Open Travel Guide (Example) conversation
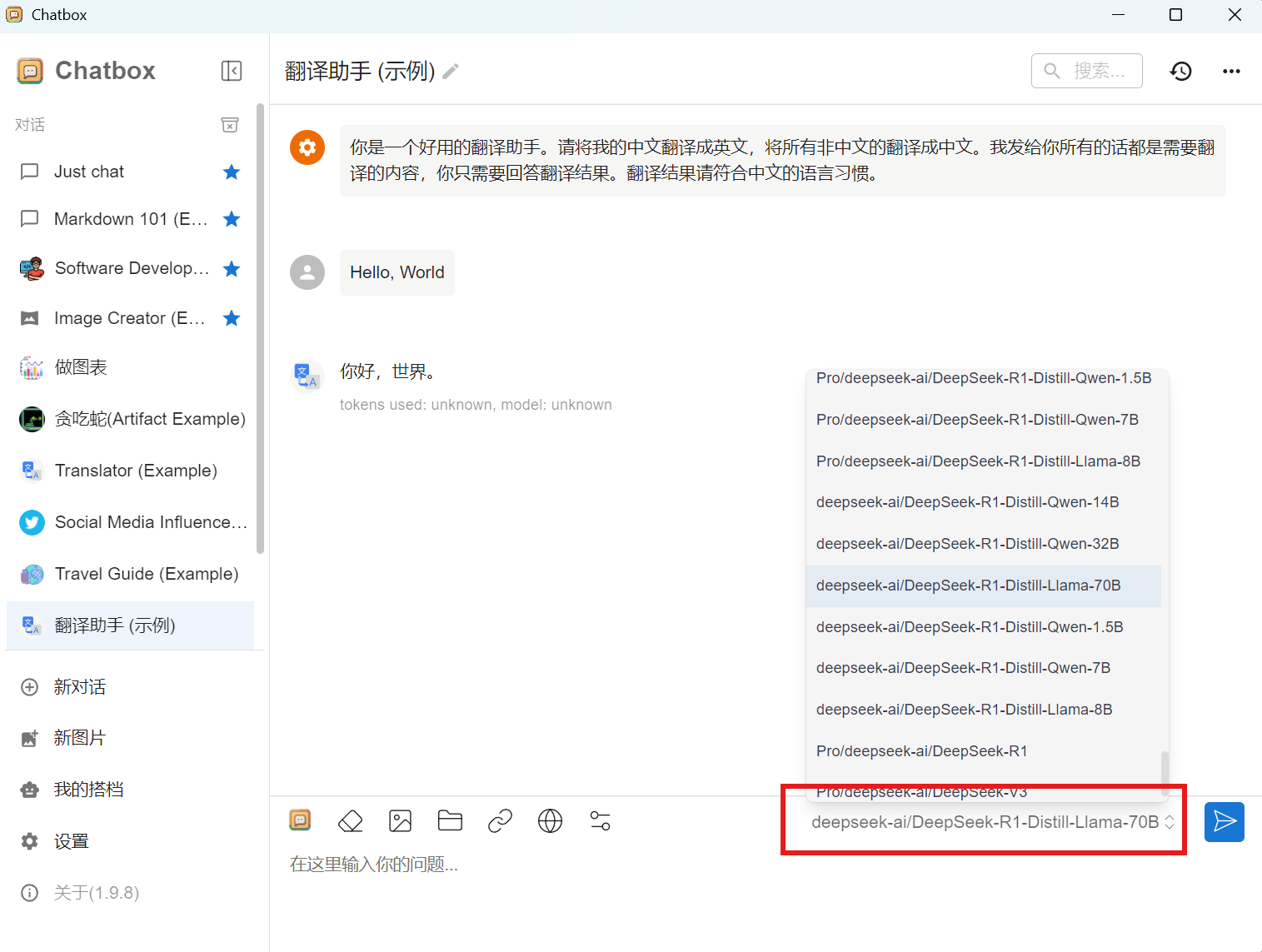 [130, 574]
